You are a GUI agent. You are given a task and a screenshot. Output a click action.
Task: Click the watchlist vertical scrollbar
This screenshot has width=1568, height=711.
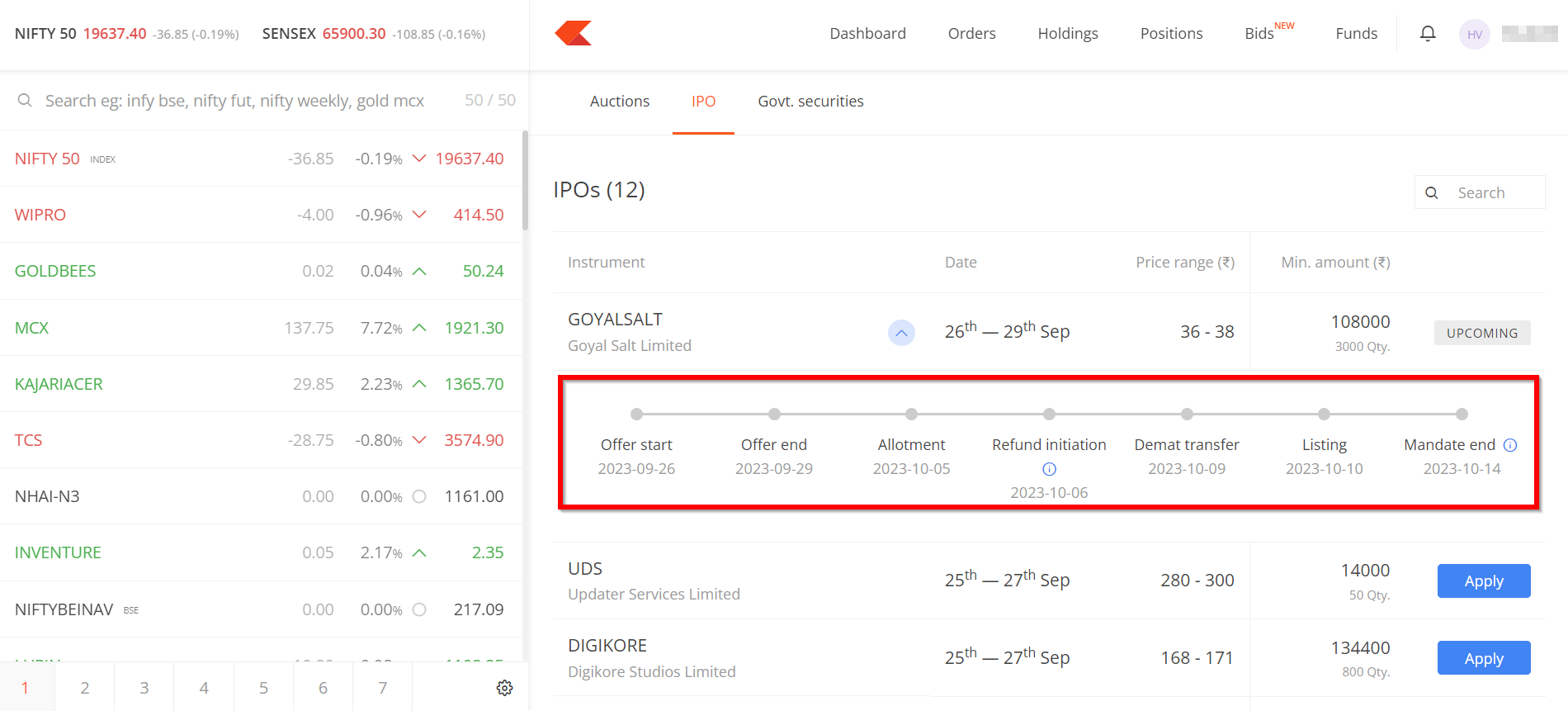pos(525,180)
